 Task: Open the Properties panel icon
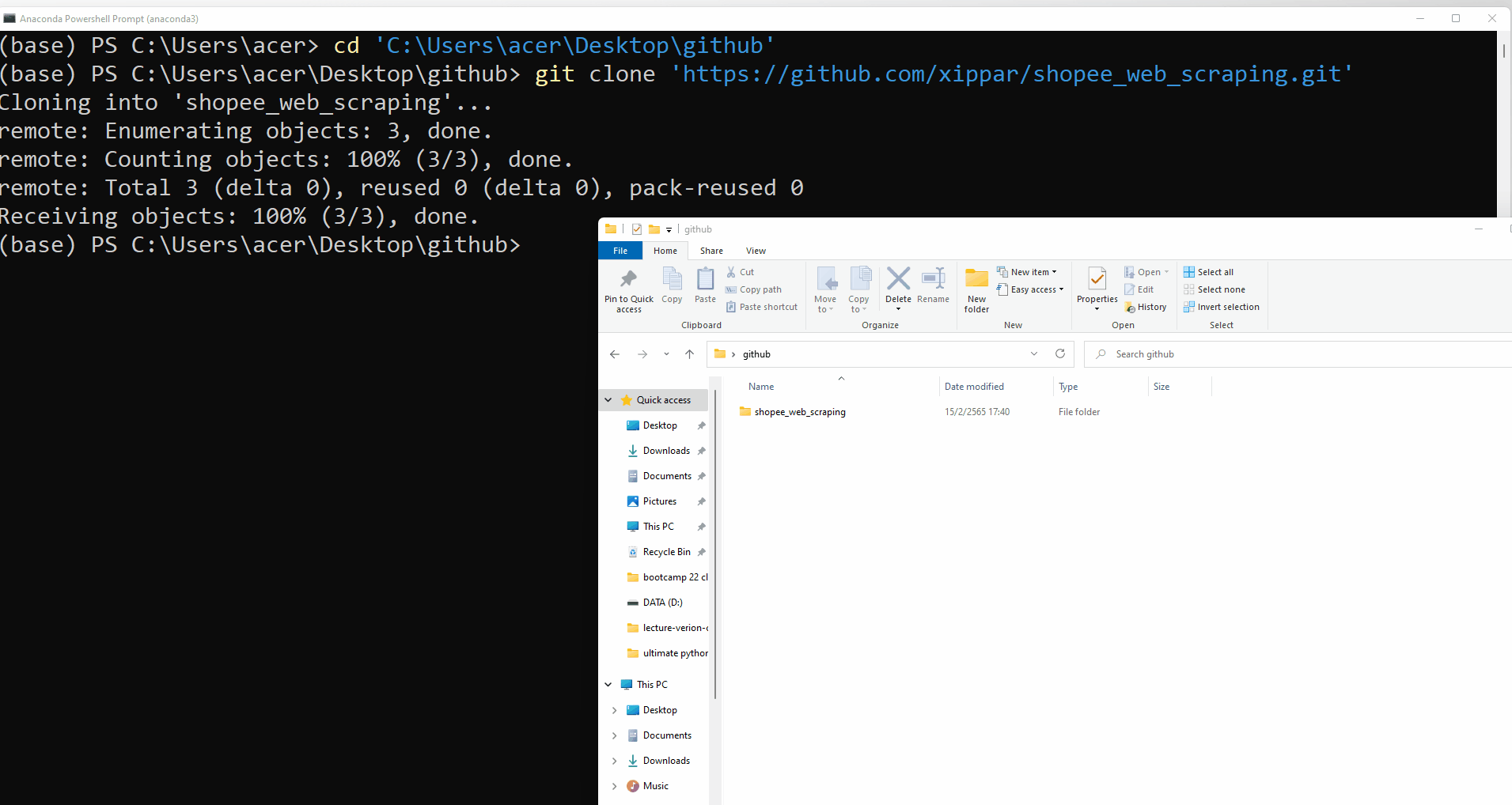point(1096,286)
